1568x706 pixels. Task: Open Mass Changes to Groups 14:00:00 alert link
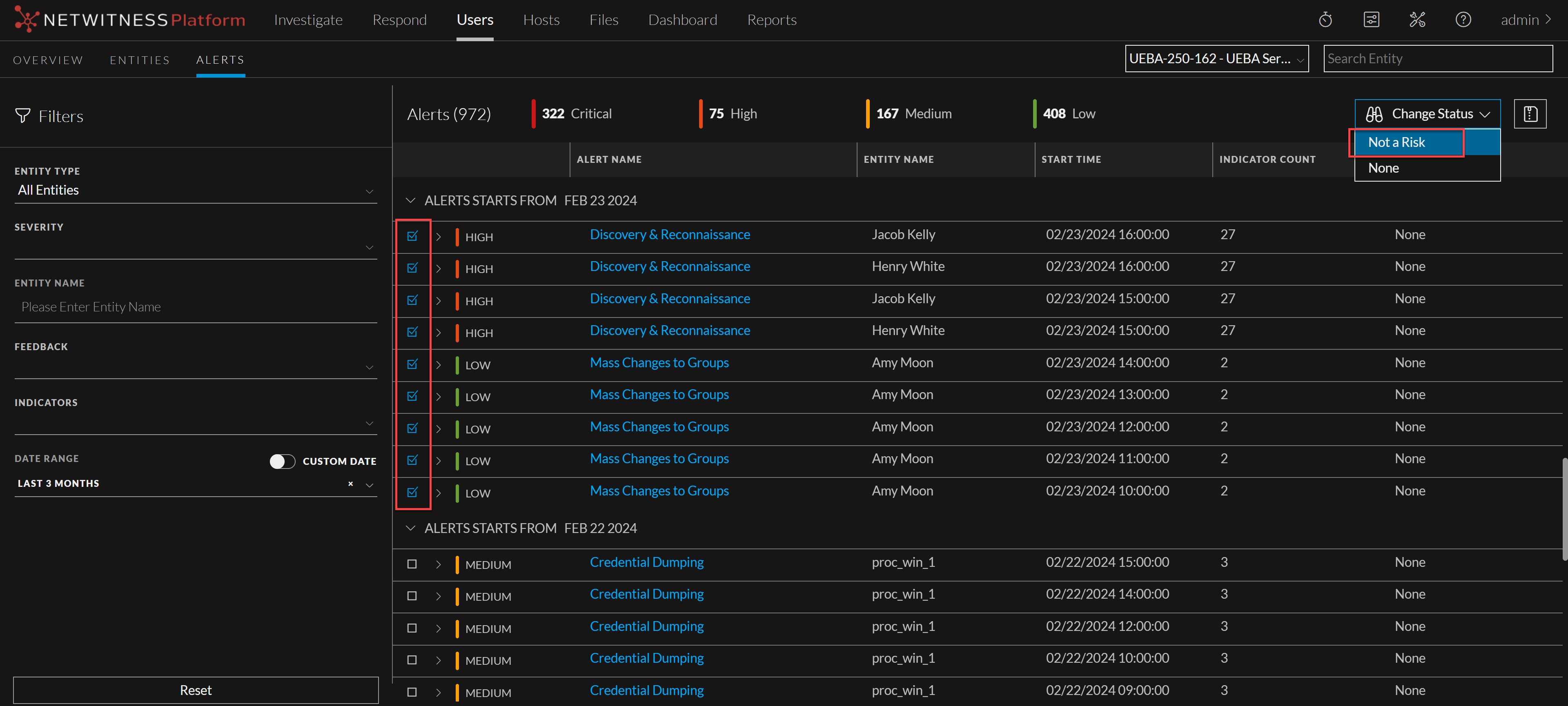tap(659, 363)
